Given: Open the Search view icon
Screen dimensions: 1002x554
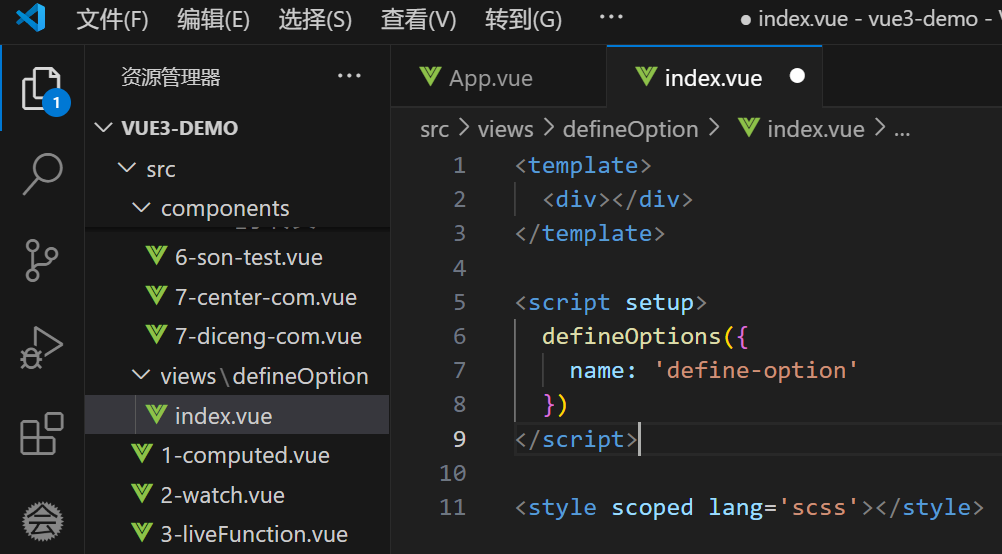Looking at the screenshot, I should [x=42, y=174].
